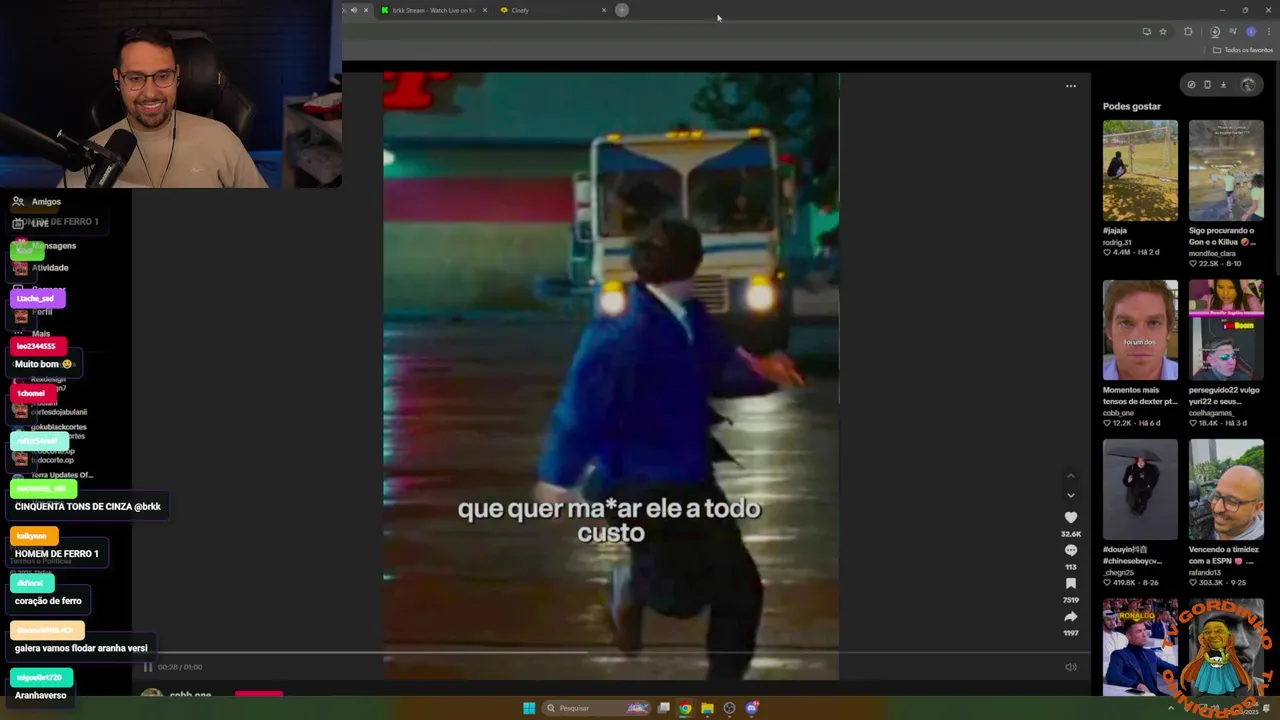Open 'Todos os favoritos' bookmarks folder
Image resolution: width=1280 pixels, height=720 pixels.
1243,50
